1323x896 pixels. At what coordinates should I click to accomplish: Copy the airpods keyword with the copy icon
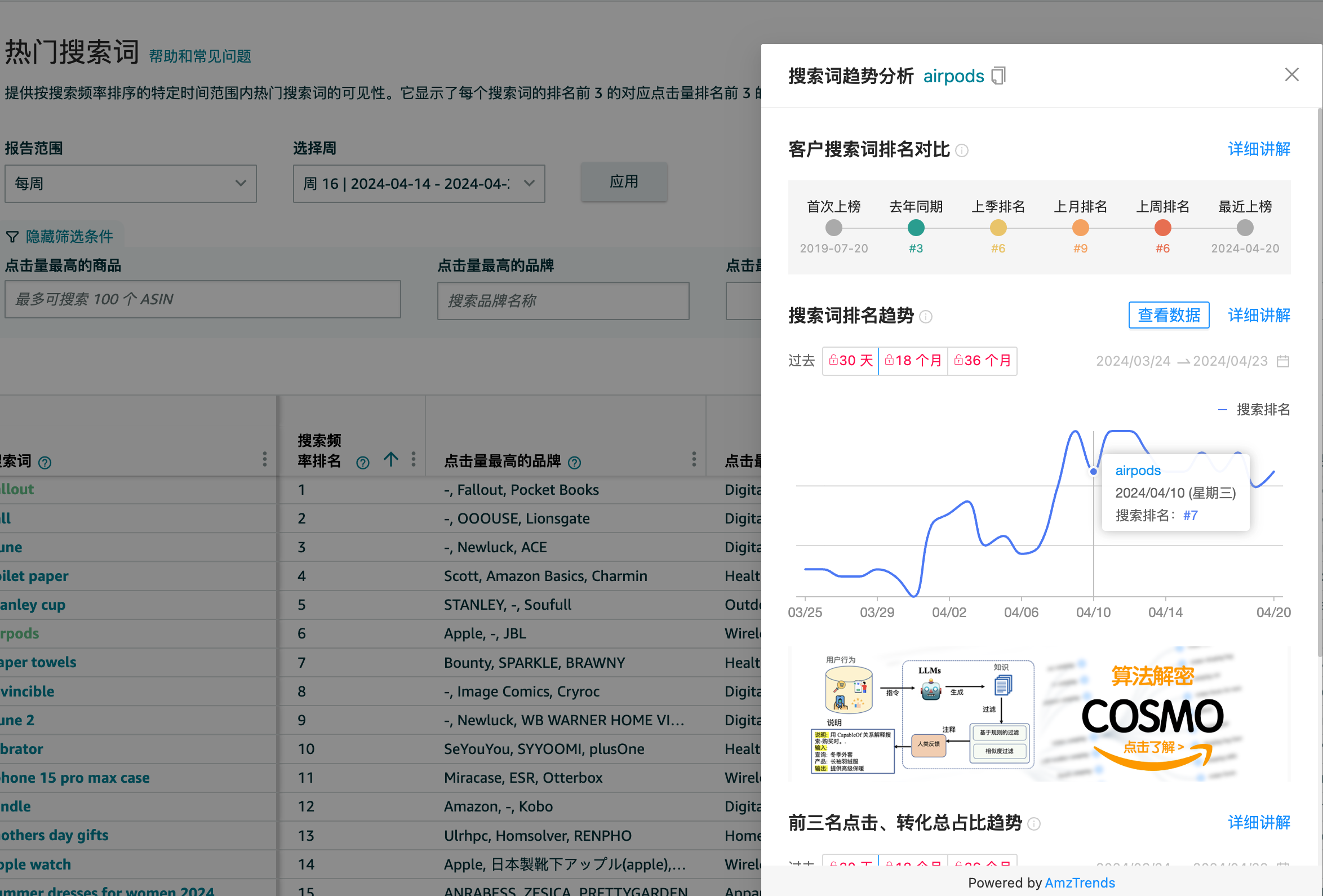998,76
